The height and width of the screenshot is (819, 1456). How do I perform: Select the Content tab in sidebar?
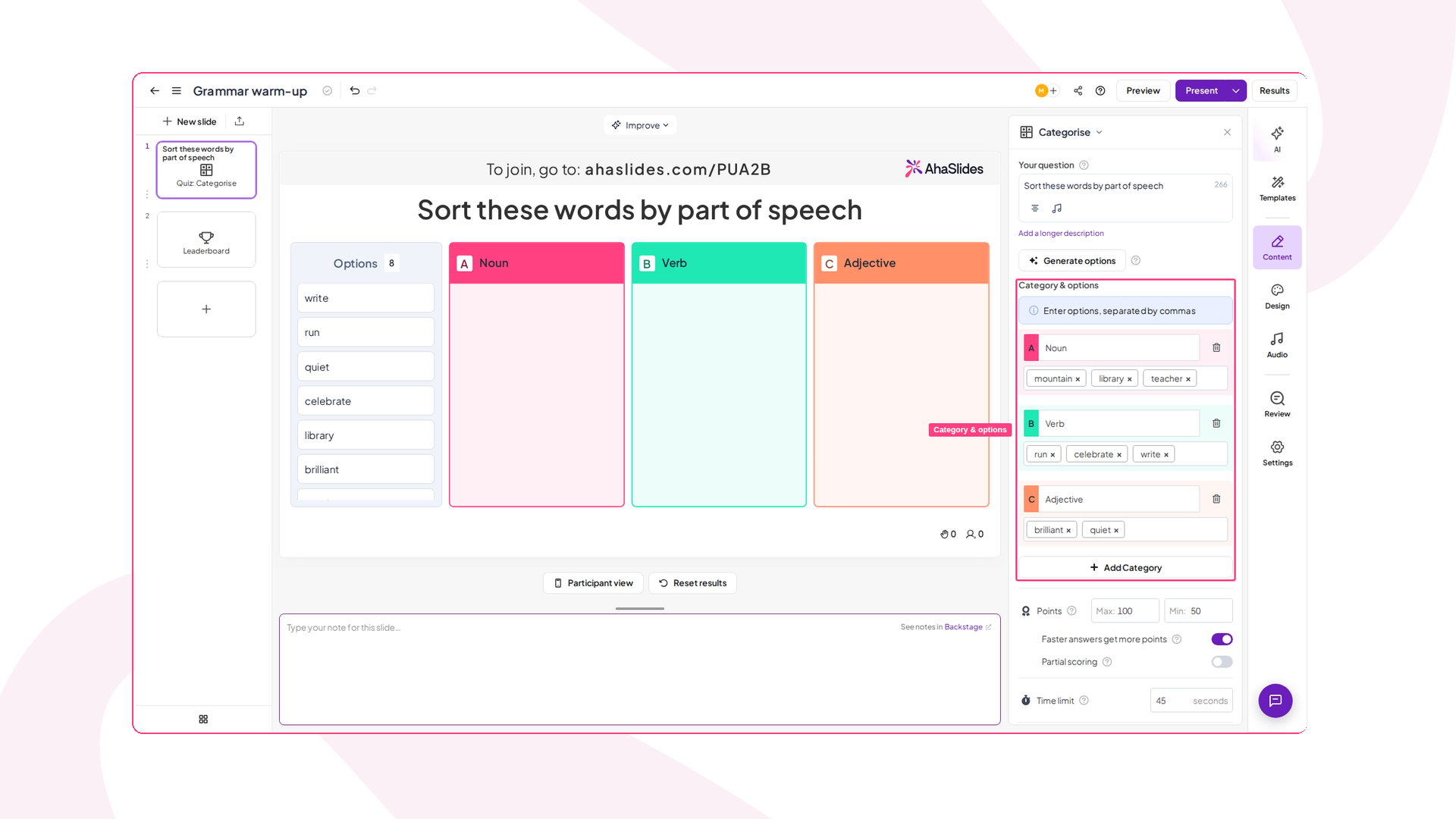point(1277,247)
